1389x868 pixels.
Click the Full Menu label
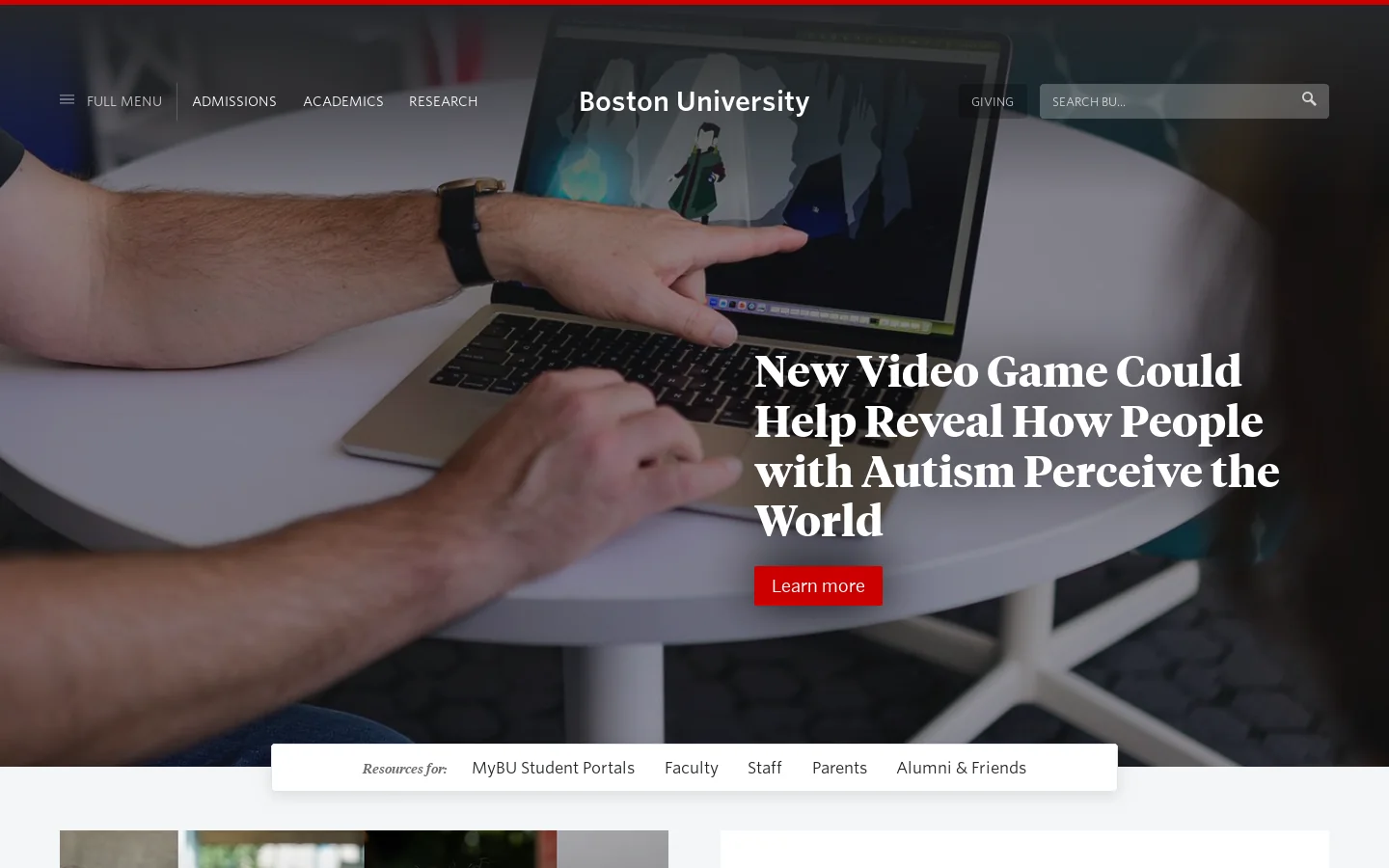[124, 101]
